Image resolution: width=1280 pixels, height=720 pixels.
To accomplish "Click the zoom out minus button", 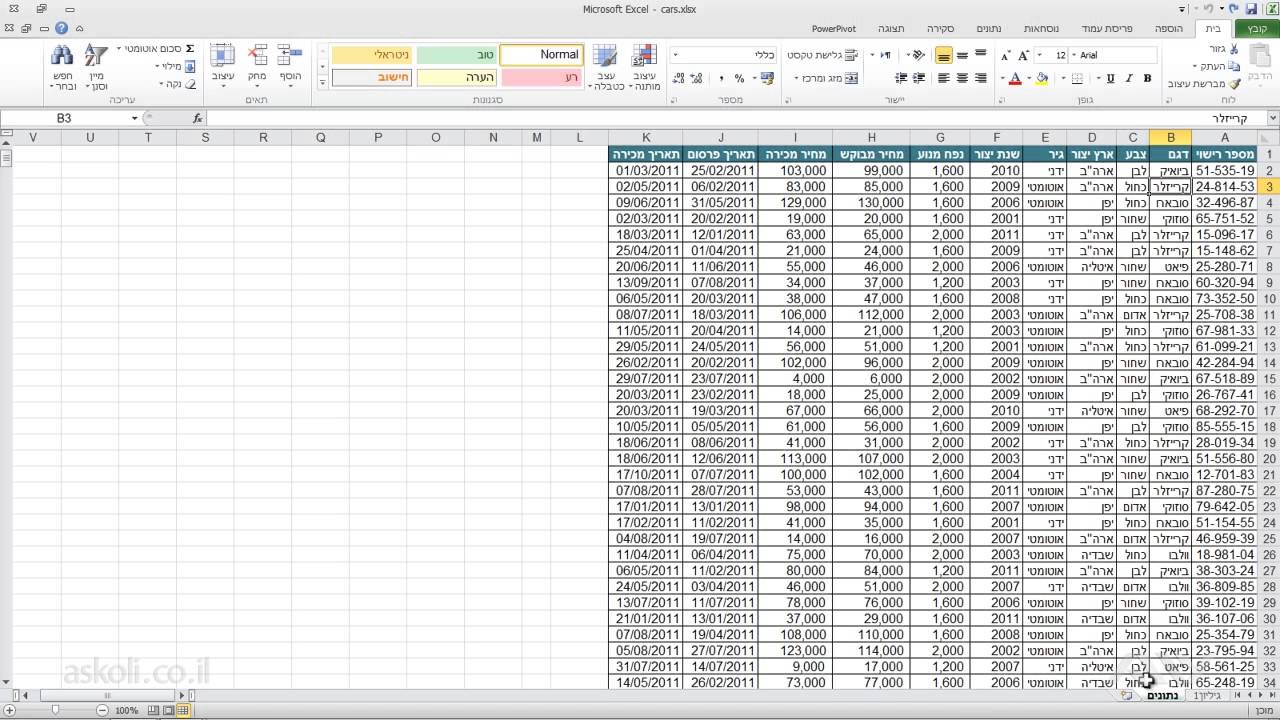I will point(102,710).
